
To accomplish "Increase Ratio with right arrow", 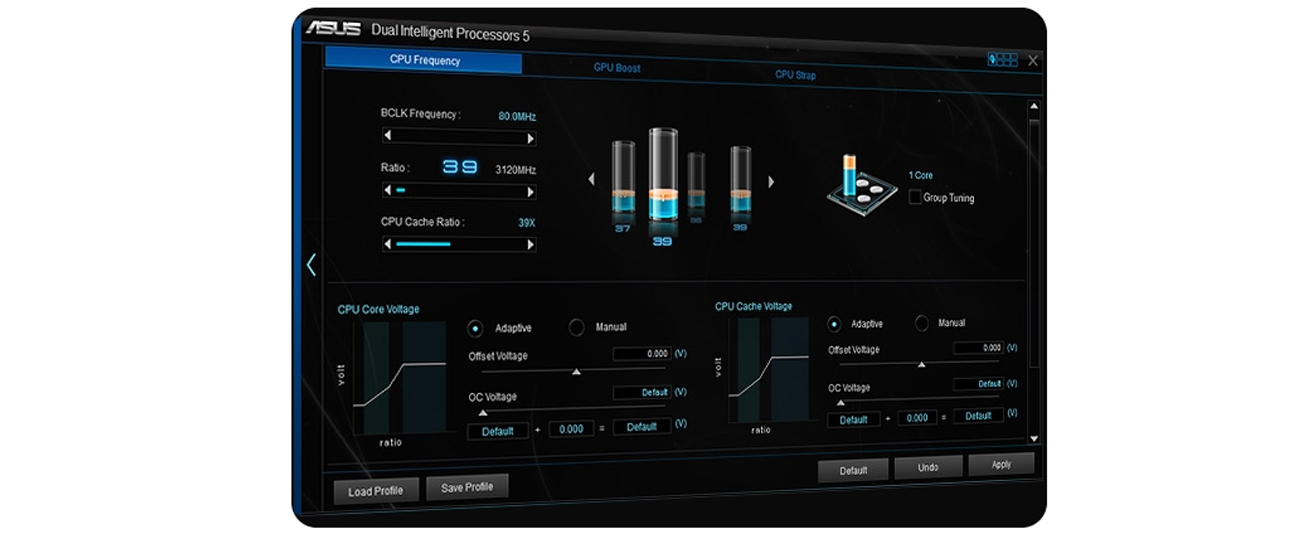I will click(x=530, y=191).
